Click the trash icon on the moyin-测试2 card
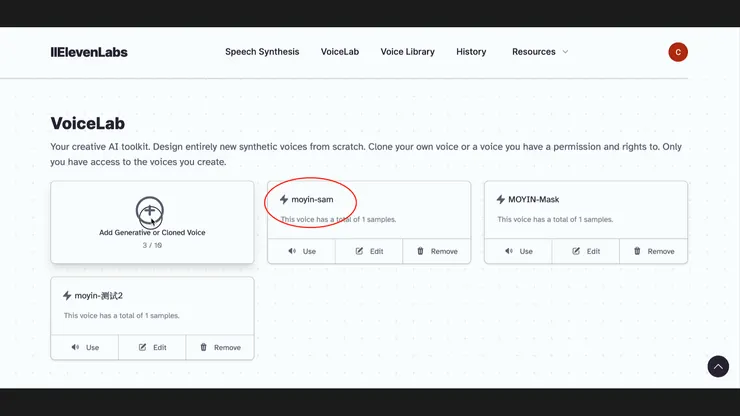The height and width of the screenshot is (416, 740). coord(203,347)
